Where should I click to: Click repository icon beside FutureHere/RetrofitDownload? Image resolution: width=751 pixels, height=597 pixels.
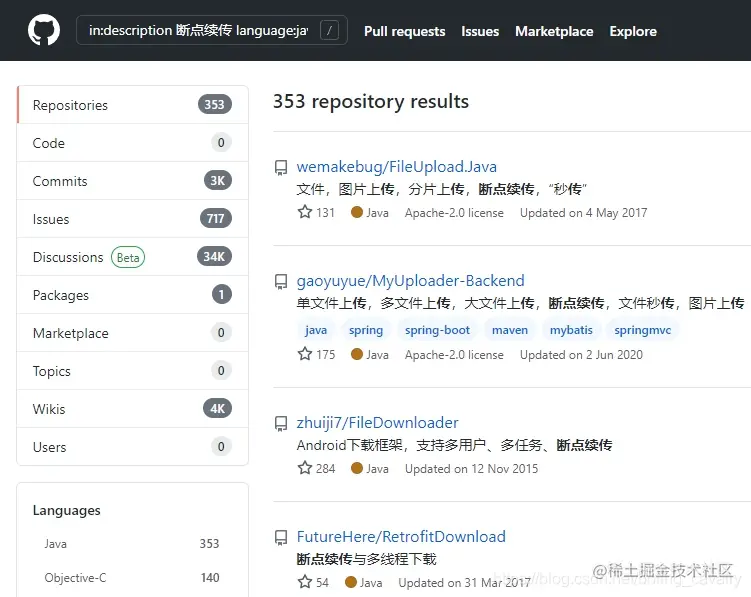281,538
